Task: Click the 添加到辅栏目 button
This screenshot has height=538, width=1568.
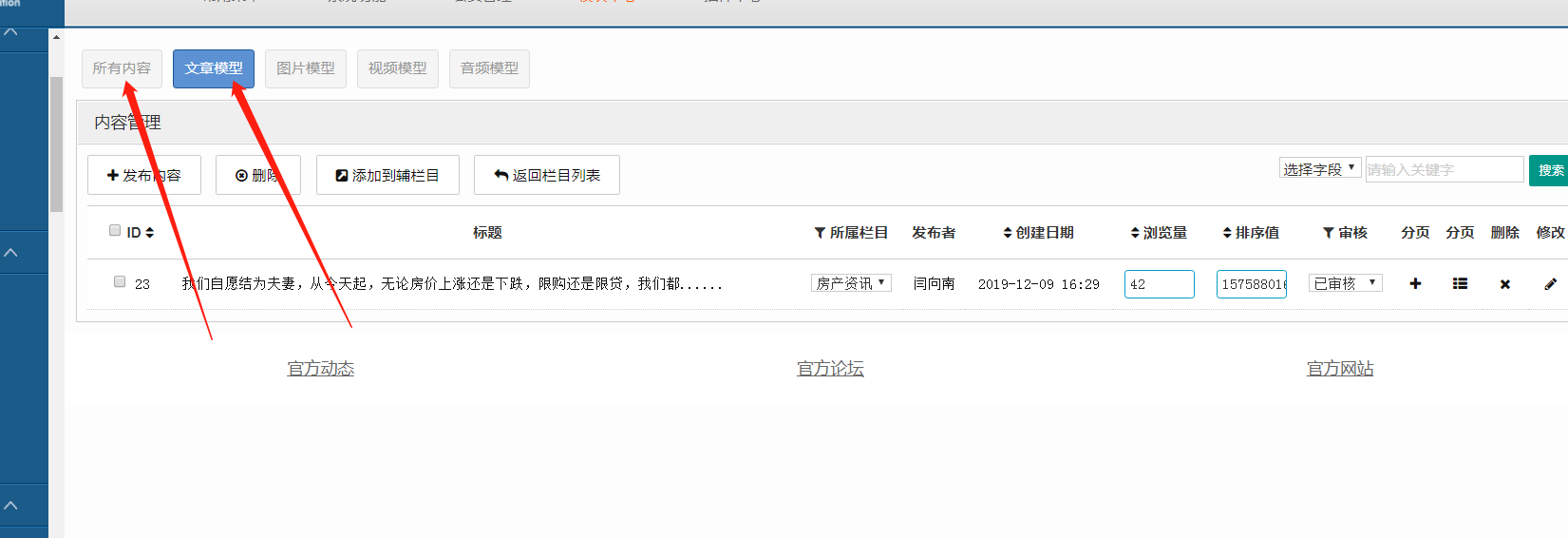Action: click(x=387, y=175)
